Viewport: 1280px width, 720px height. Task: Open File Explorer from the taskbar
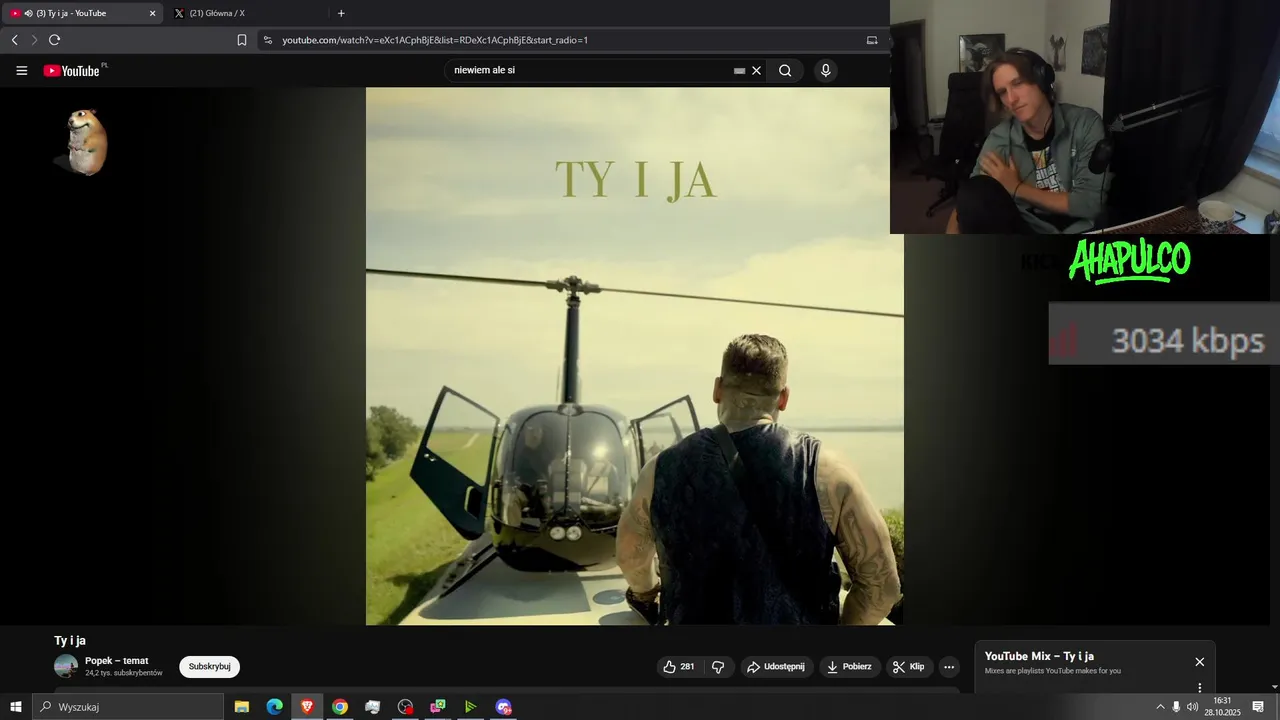(242, 707)
